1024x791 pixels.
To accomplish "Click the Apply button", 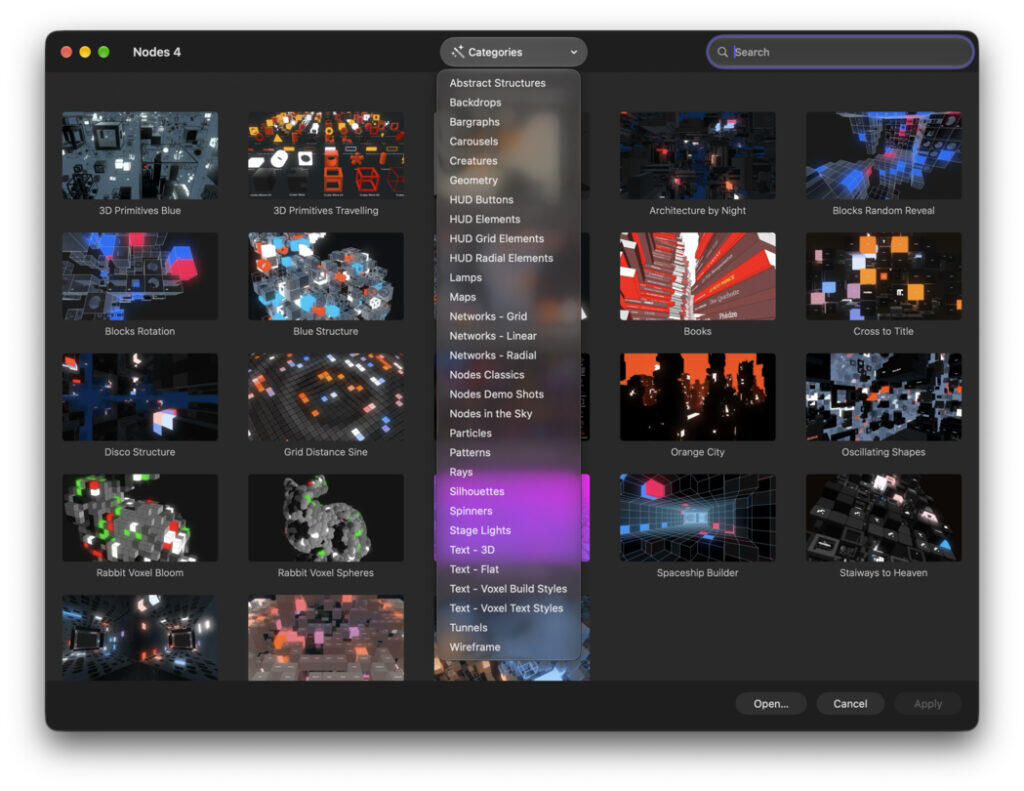I will (x=927, y=703).
